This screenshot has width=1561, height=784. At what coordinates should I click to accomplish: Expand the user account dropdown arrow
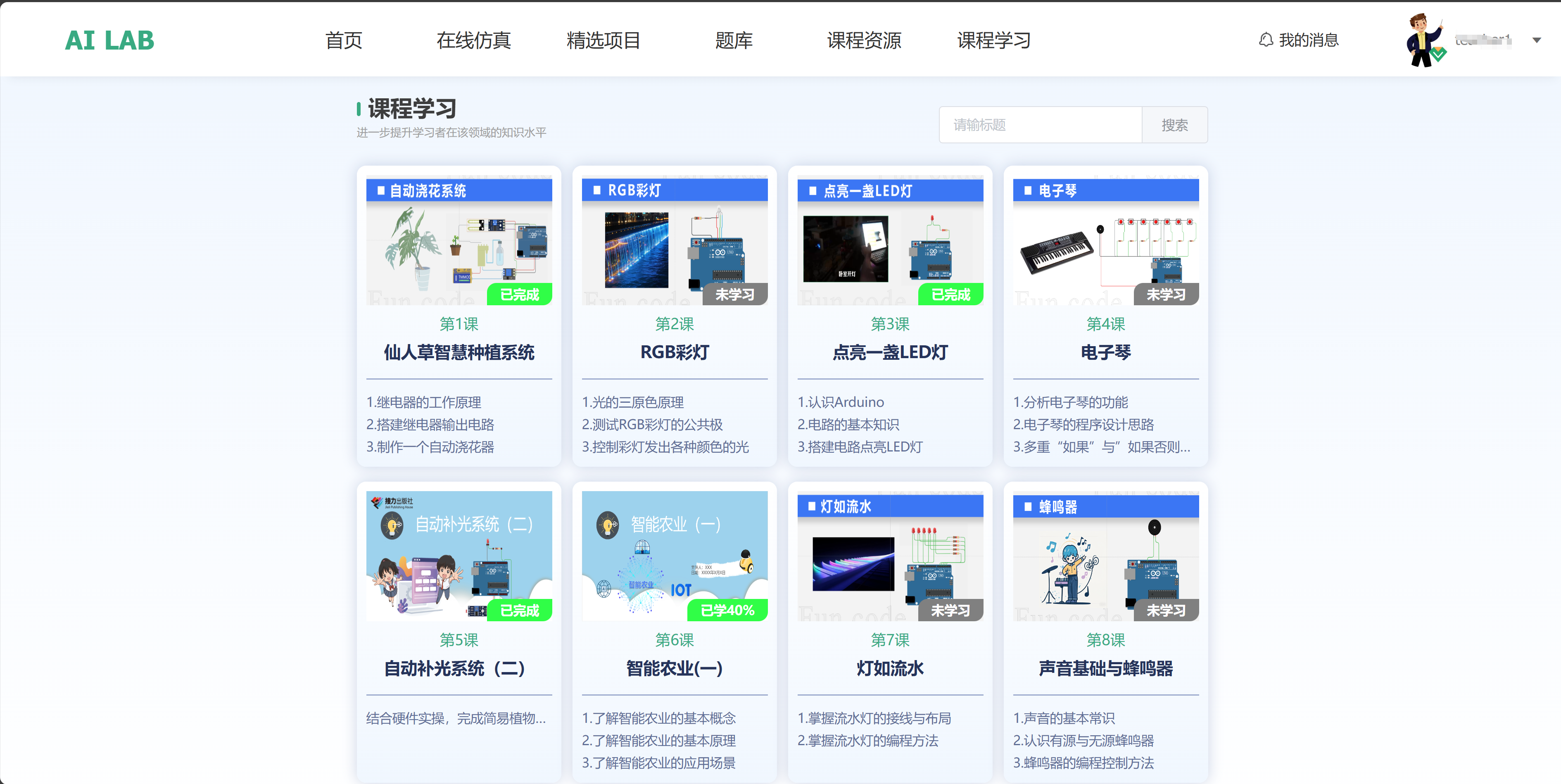pos(1536,40)
